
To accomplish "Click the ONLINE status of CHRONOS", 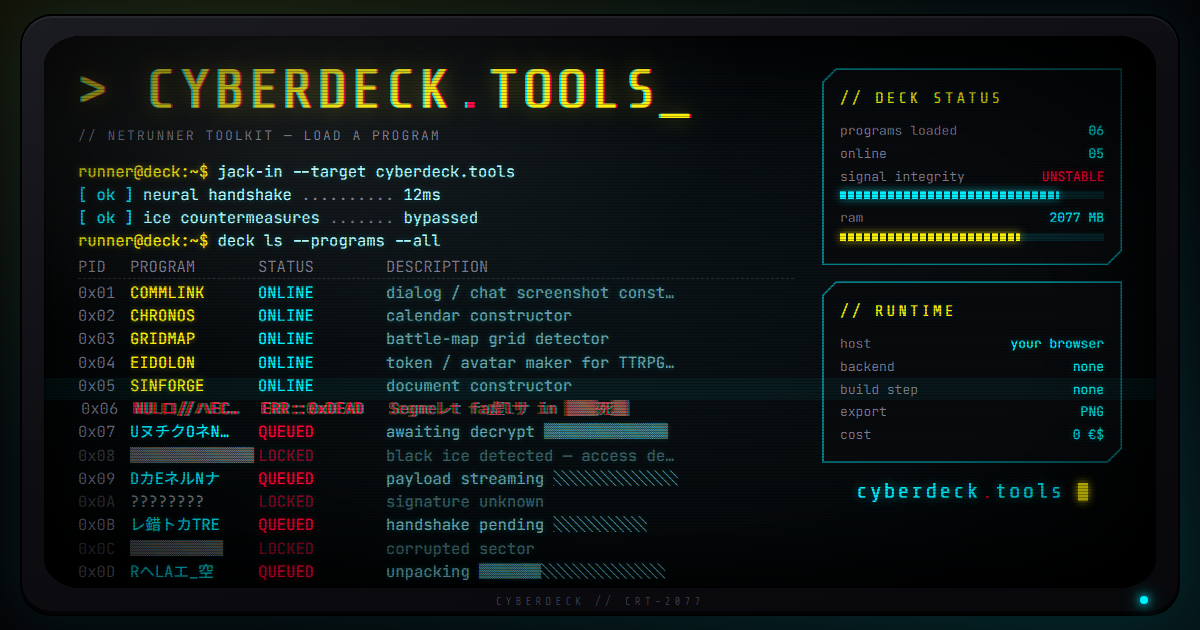I will pos(286,316).
